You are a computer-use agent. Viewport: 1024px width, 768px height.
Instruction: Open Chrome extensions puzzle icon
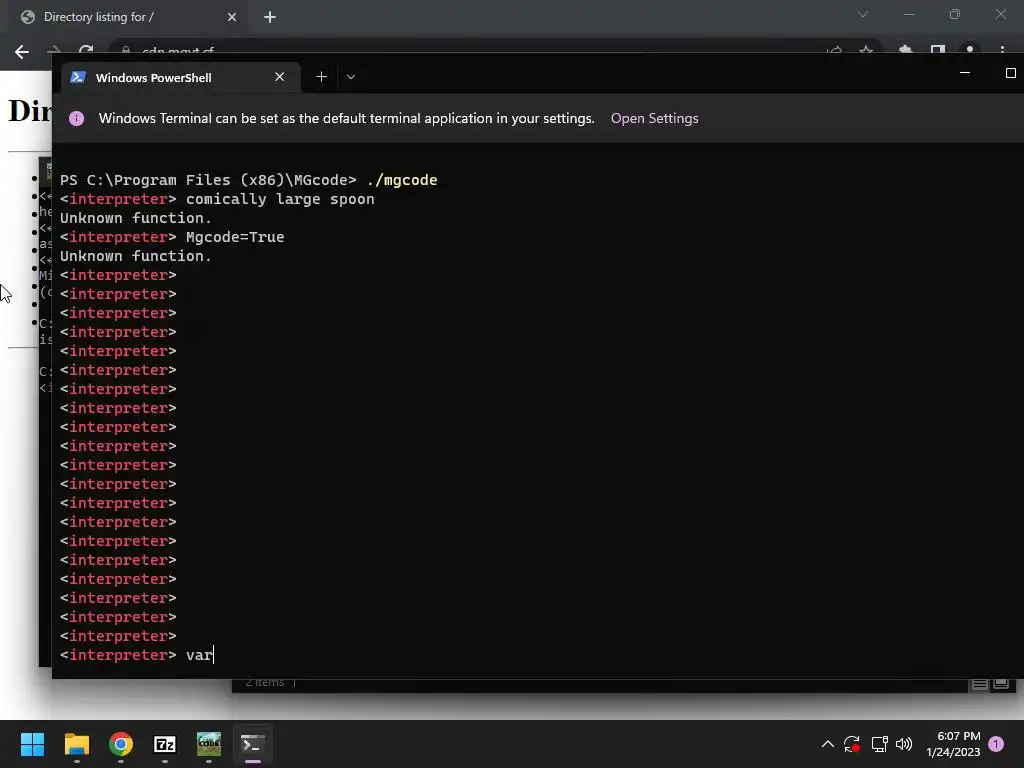(905, 50)
